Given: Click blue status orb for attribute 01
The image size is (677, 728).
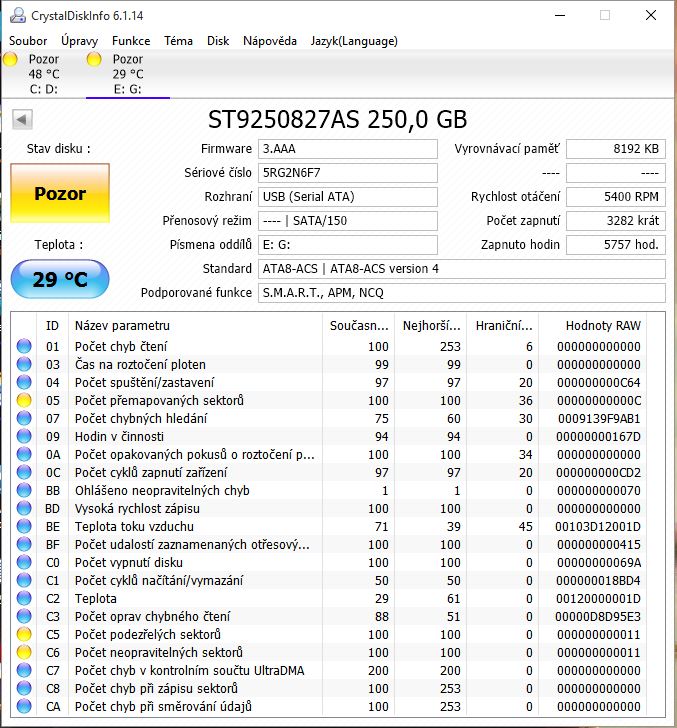Looking at the screenshot, I should [x=24, y=346].
